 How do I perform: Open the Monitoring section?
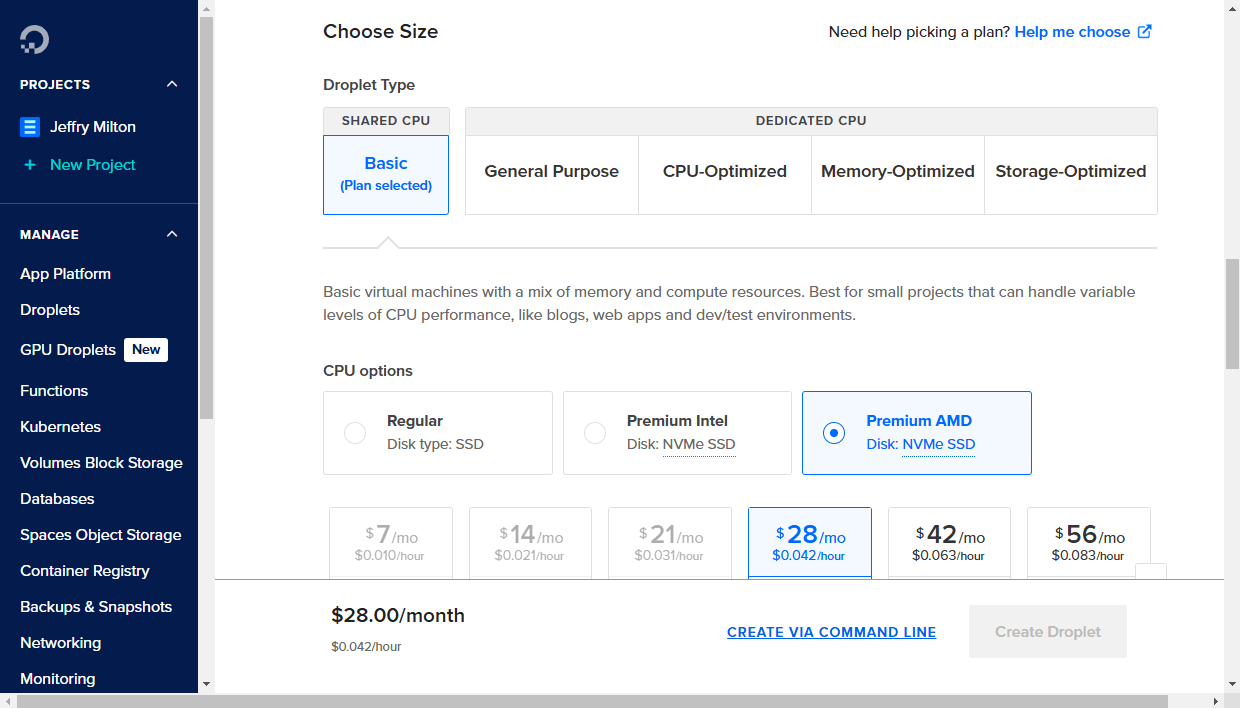pyautogui.click(x=57, y=678)
